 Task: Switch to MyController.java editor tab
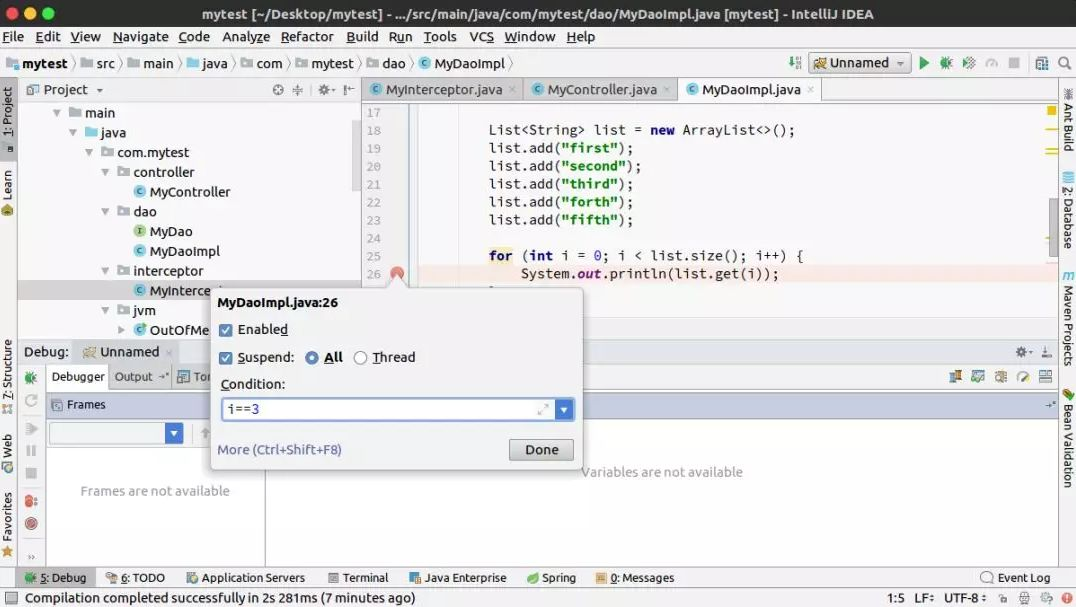[601, 90]
